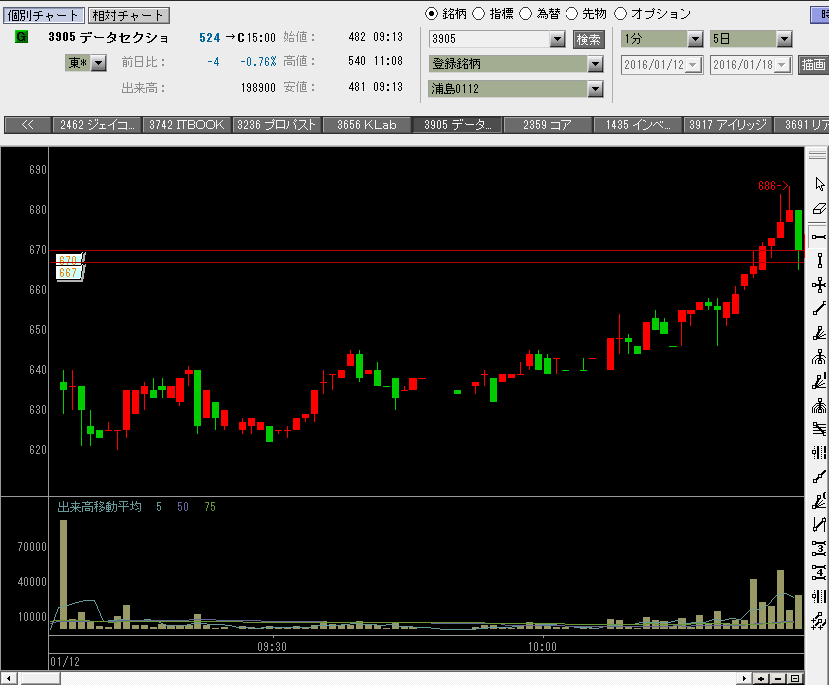
Task: Open the 3656 KLab stock tab
Action: pyautogui.click(x=367, y=125)
